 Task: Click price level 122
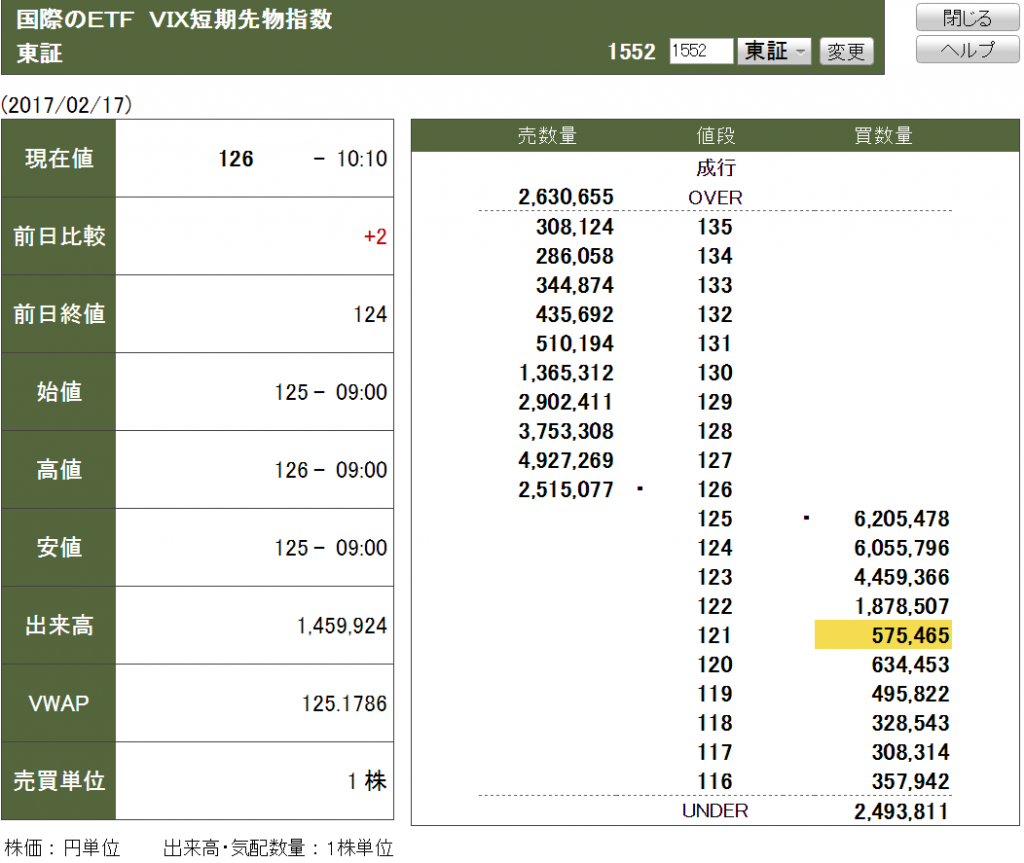coord(715,606)
